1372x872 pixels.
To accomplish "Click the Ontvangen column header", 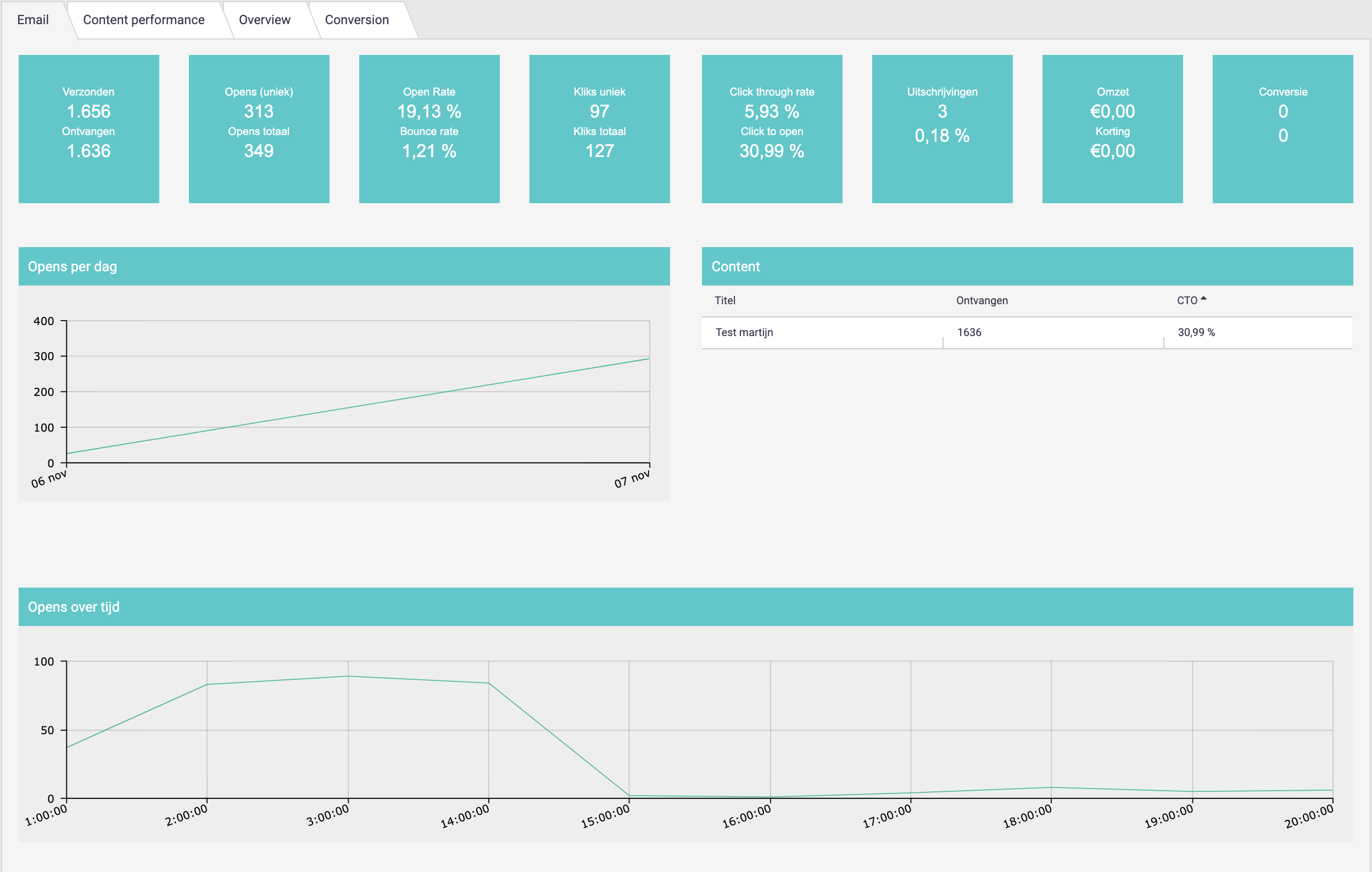I will [x=981, y=300].
